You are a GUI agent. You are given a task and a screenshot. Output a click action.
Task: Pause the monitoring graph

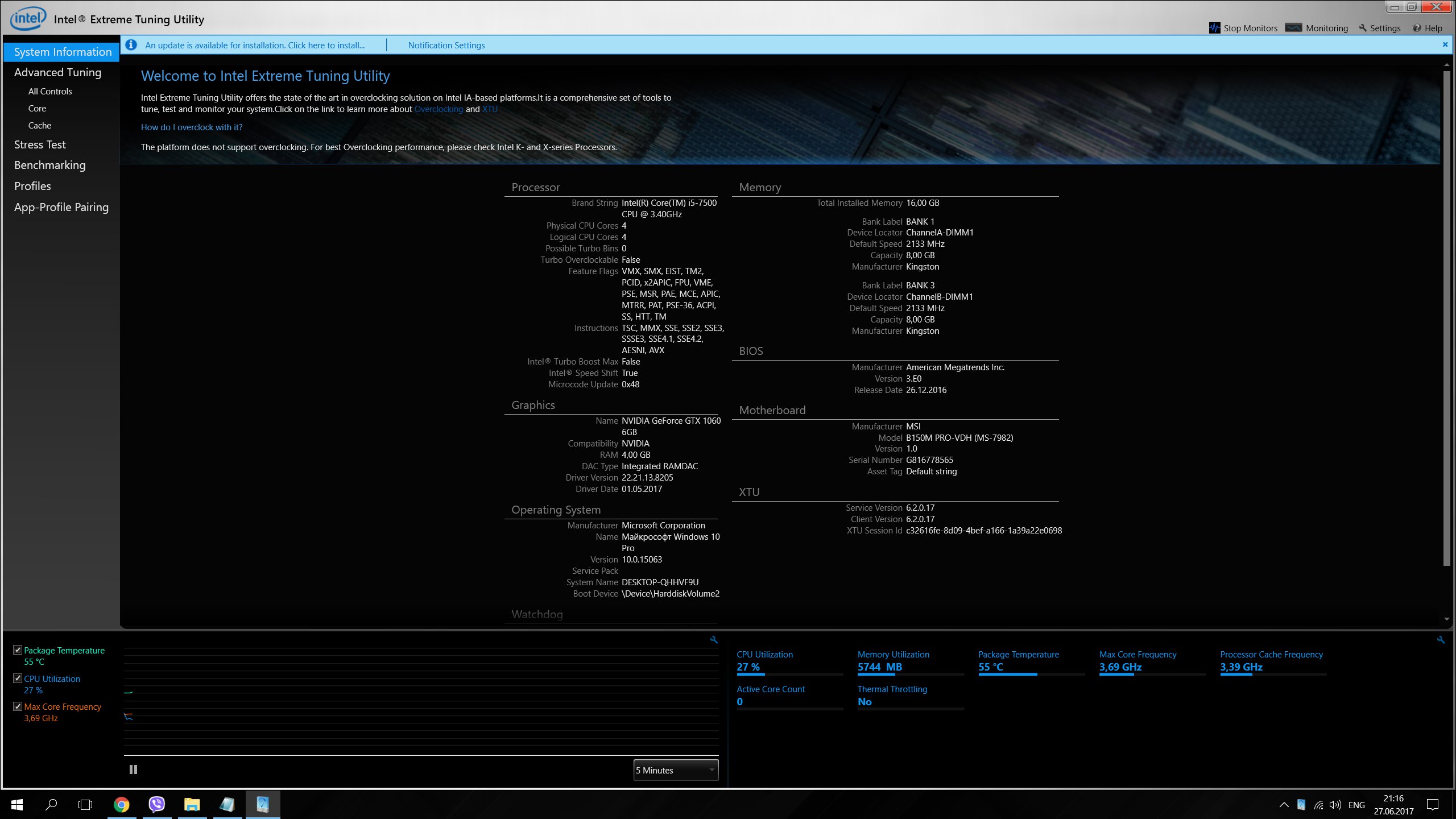click(x=133, y=770)
